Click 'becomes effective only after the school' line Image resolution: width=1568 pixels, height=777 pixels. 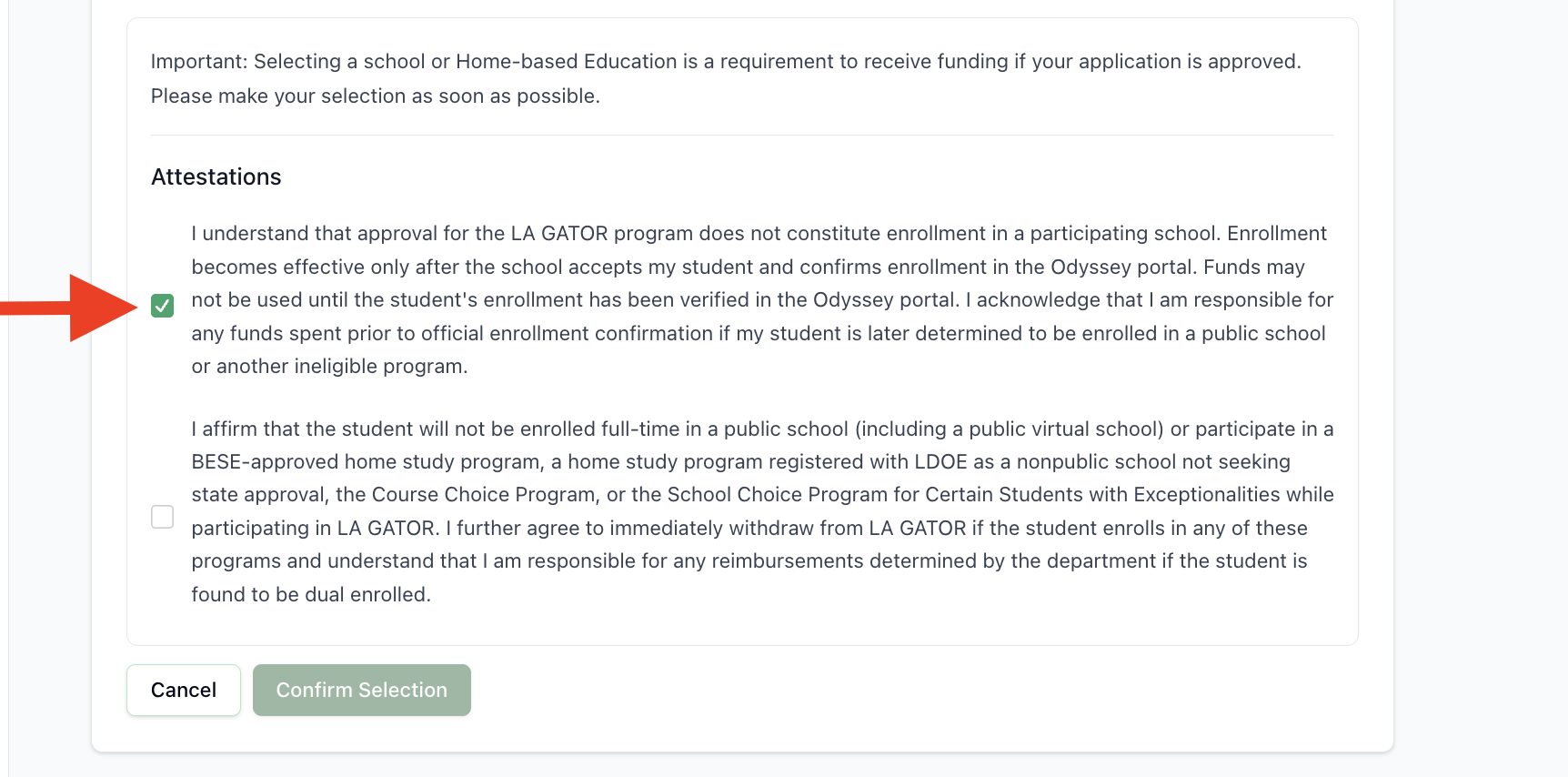[748, 267]
